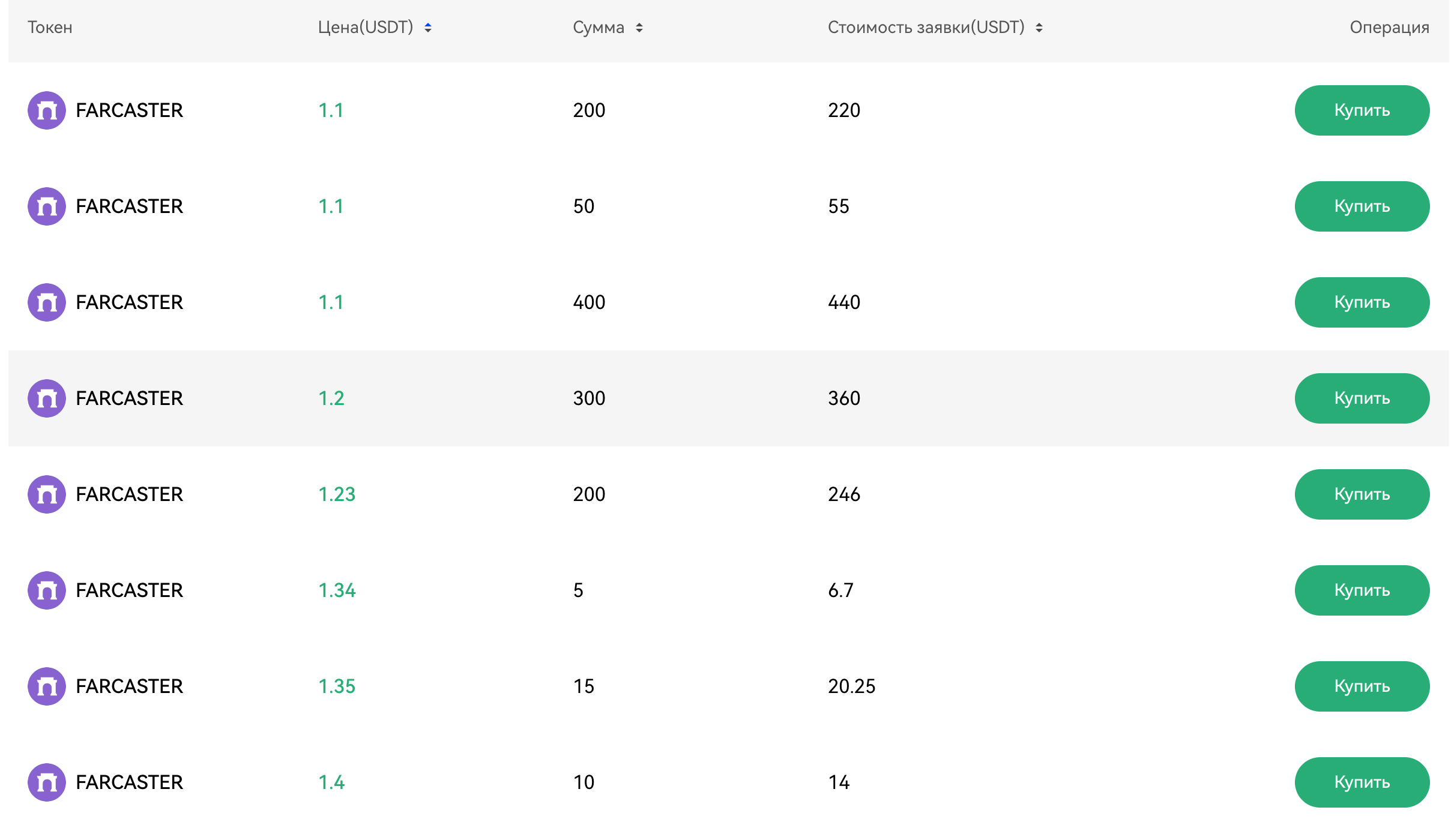The height and width of the screenshot is (840, 1454).
Task: Buy the order priced at 1.23 USDT
Action: click(1362, 494)
